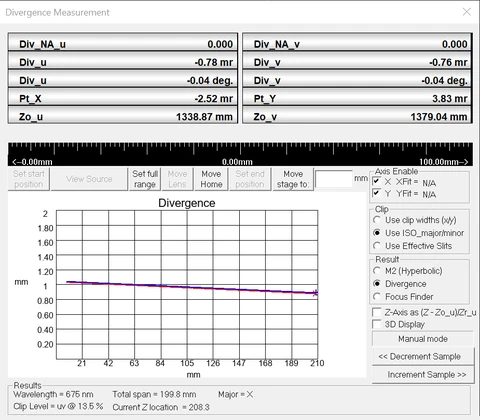Select Use ISO_major/minor radio button
This screenshot has height=420, width=480.
(377, 233)
